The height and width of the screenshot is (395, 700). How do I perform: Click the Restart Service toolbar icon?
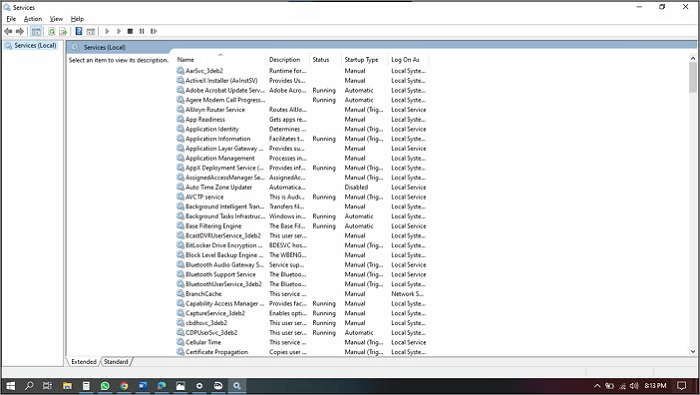(154, 31)
